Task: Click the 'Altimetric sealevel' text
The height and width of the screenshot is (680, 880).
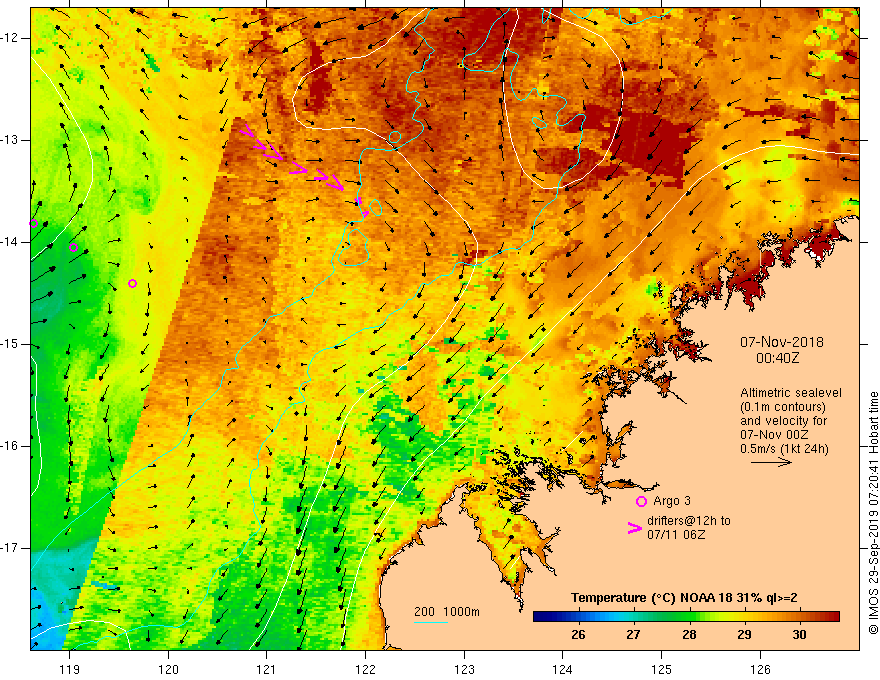Action: pyautogui.click(x=791, y=393)
